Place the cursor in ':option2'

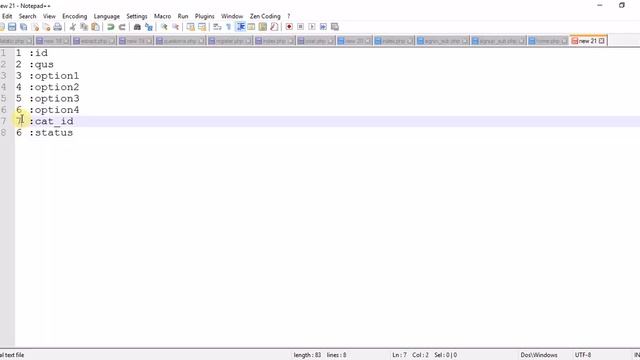coord(54,87)
